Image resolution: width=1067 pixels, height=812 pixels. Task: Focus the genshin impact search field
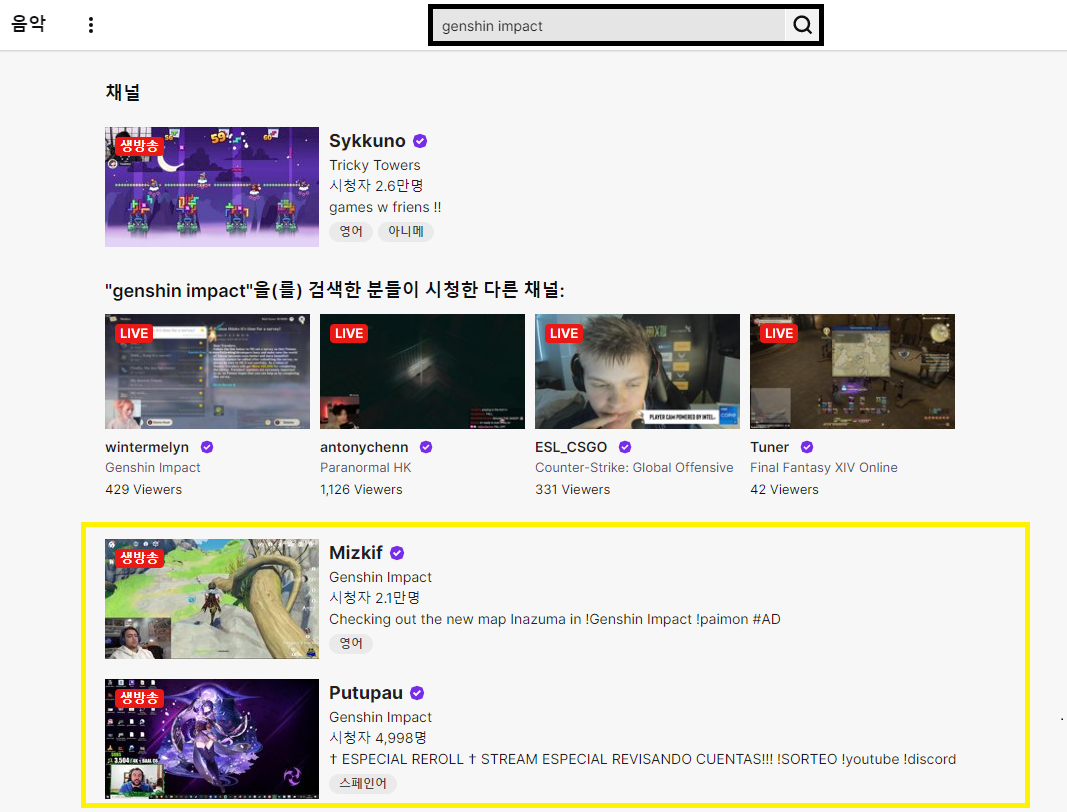pyautogui.click(x=609, y=26)
